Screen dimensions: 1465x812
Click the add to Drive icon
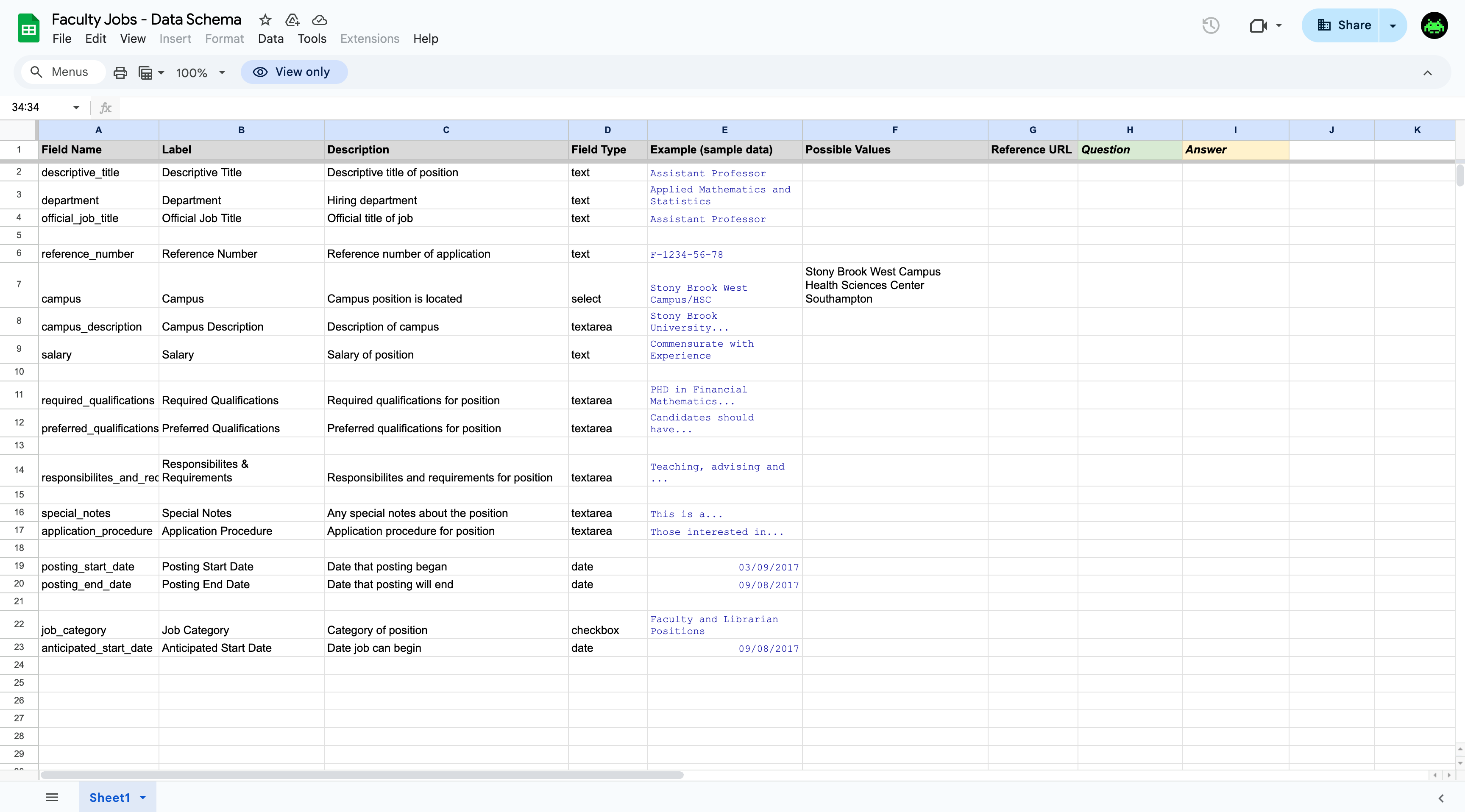292,20
